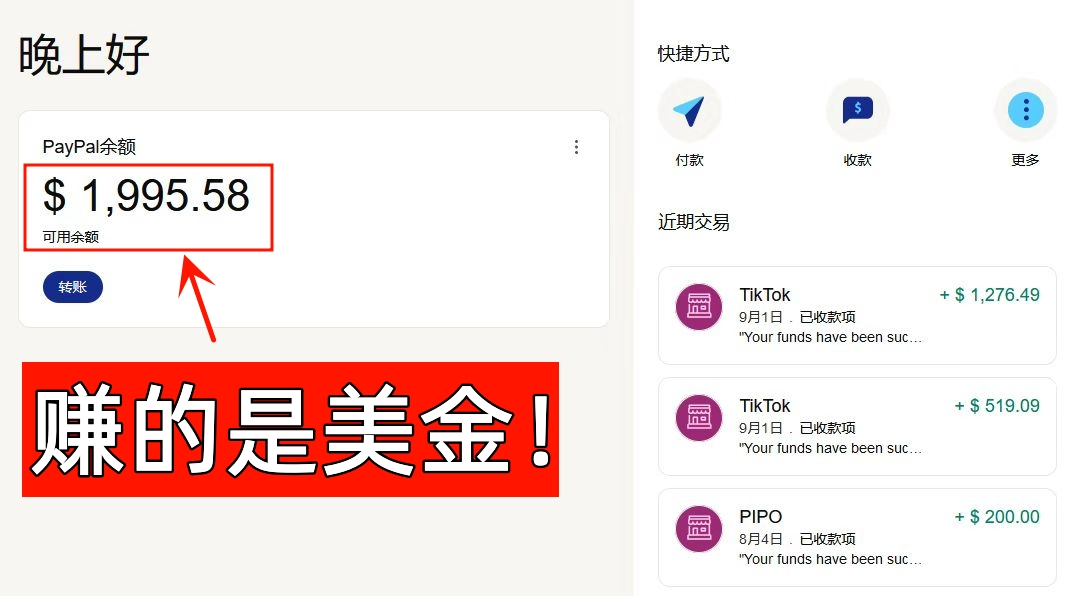1077x596 pixels.
Task: Click store icon of PIPO transaction
Action: (699, 529)
